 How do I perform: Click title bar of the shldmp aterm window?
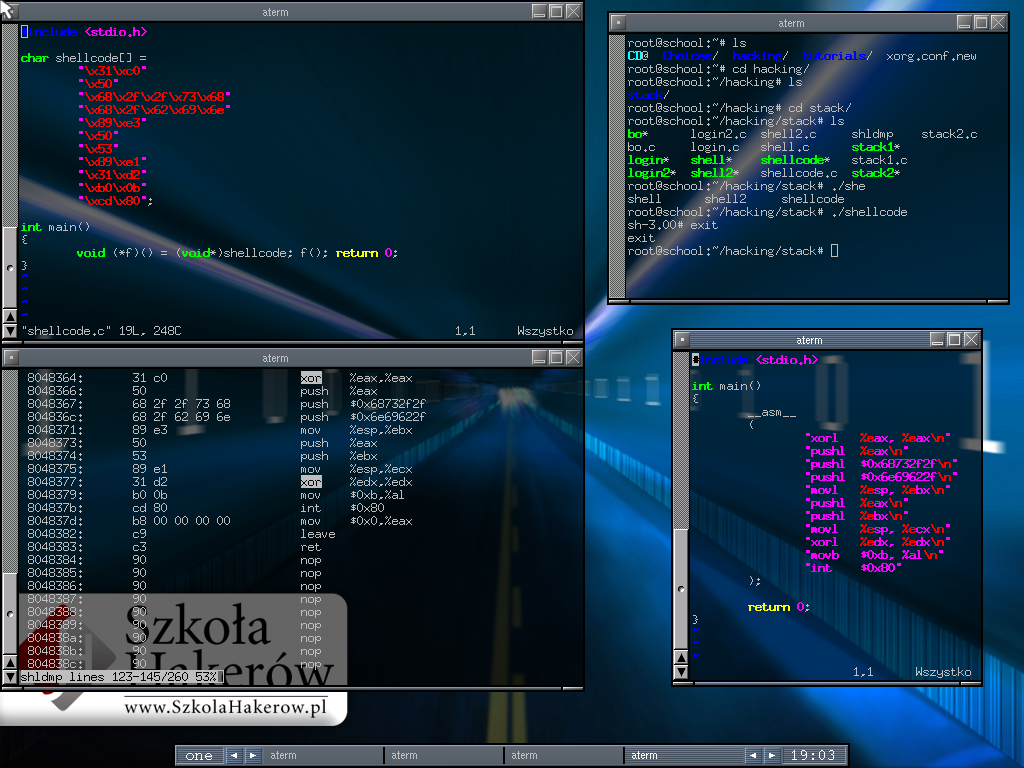[275, 358]
